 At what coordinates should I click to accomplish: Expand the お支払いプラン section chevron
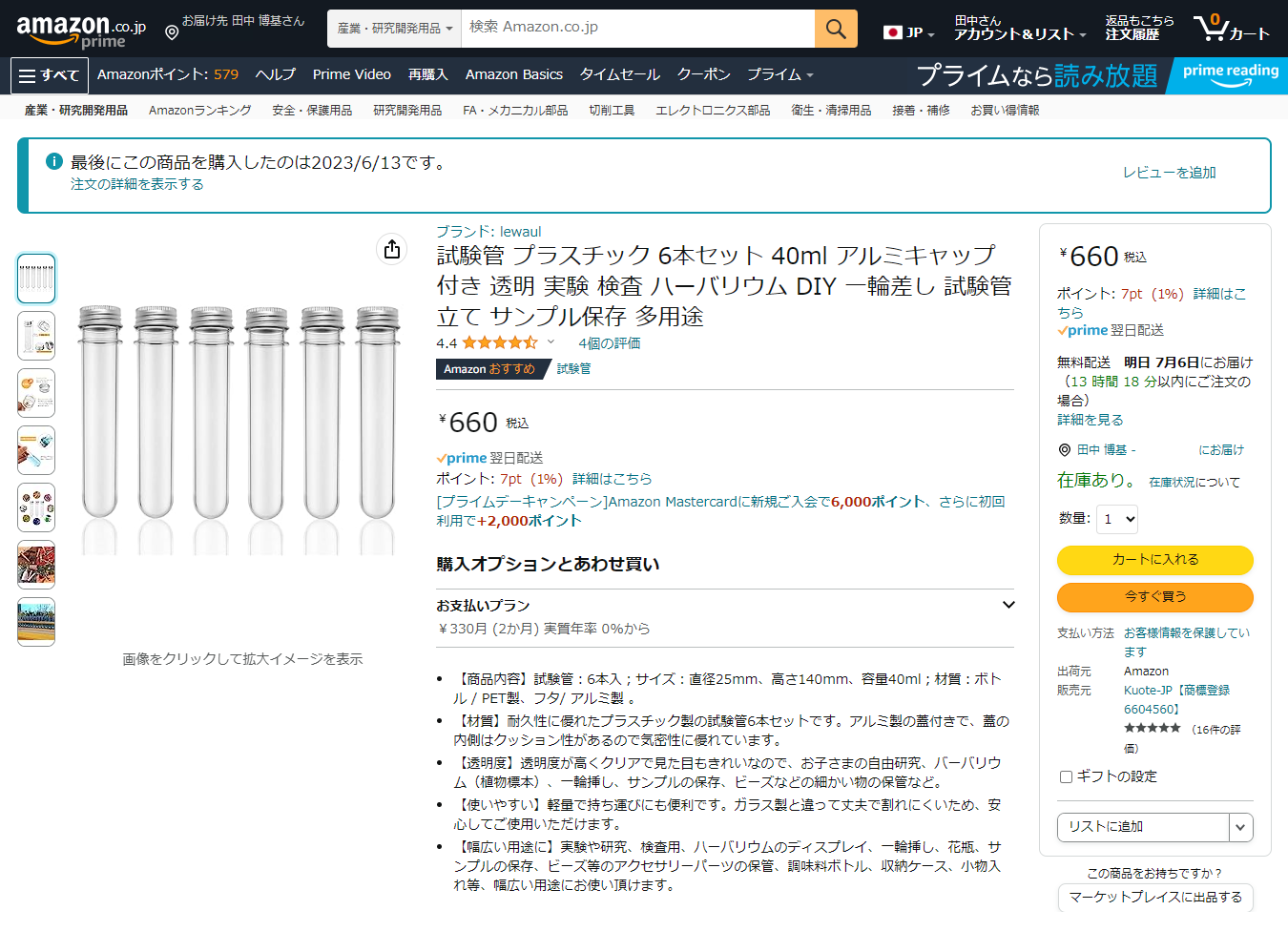point(1008,605)
